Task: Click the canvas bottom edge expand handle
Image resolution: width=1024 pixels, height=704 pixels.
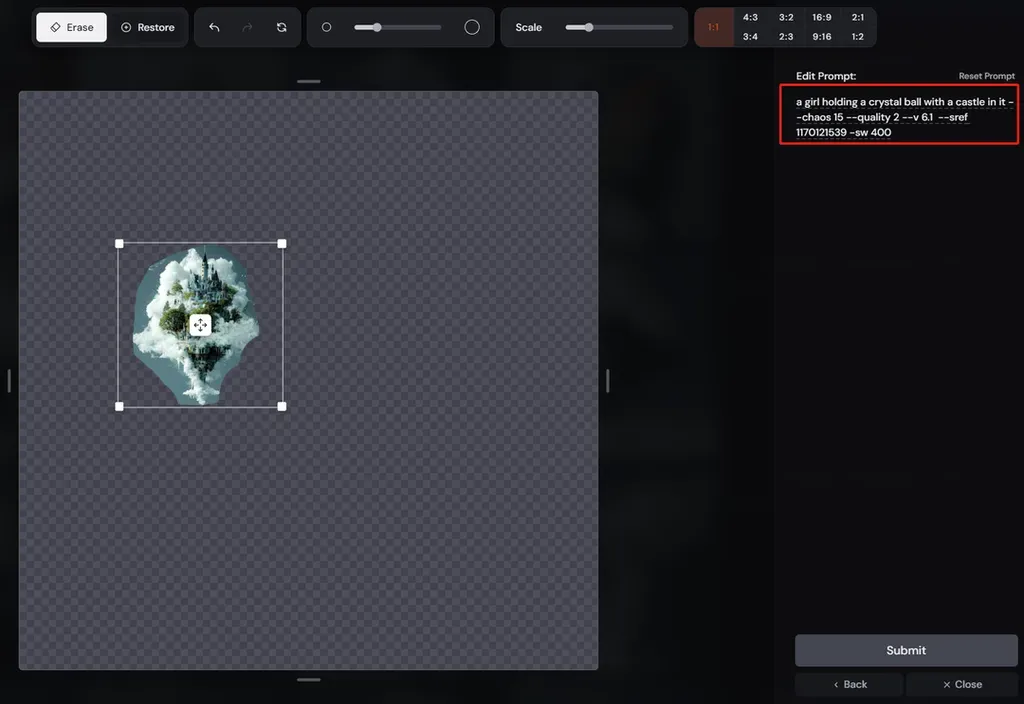Action: [308, 680]
